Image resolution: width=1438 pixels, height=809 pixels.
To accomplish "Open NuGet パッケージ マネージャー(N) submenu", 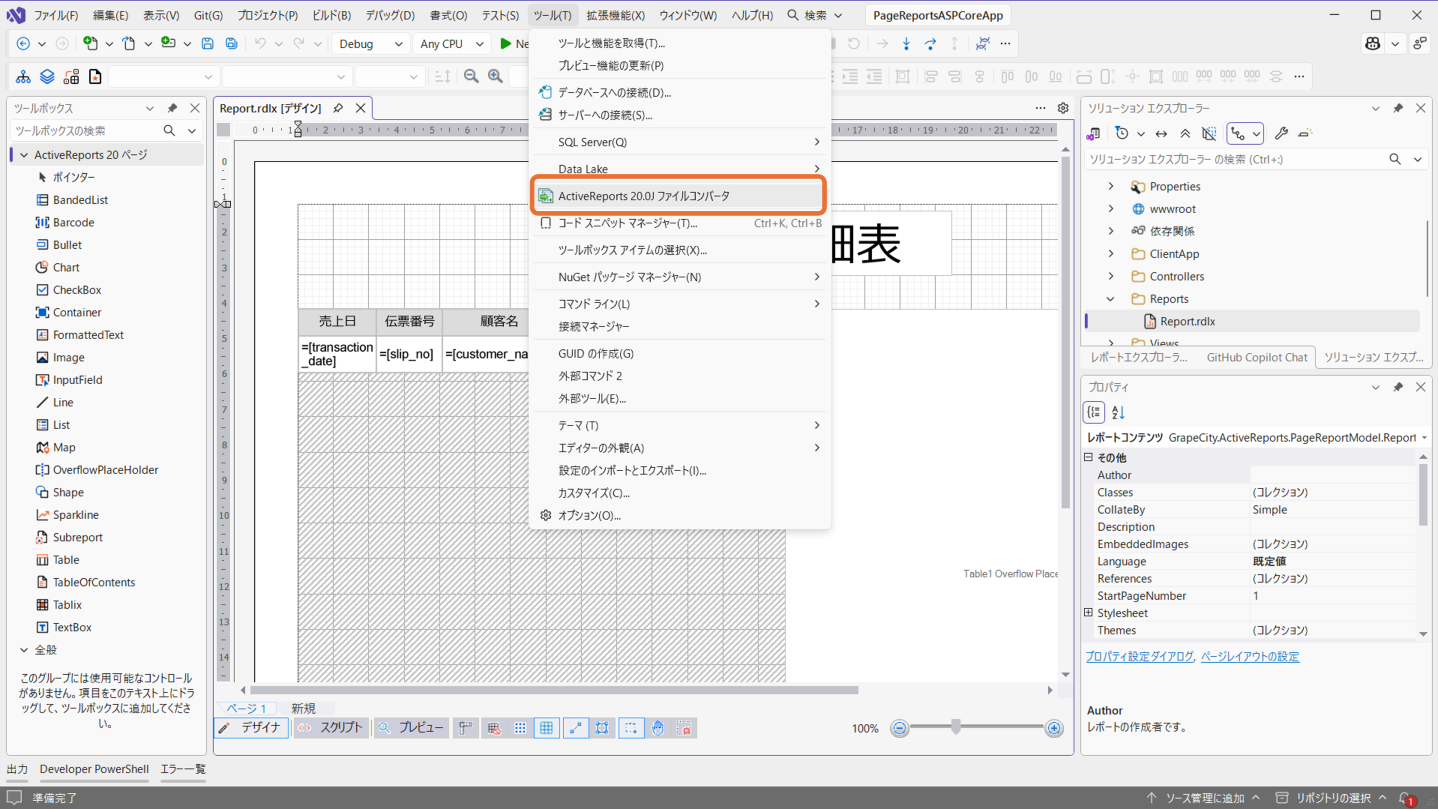I will pos(680,277).
